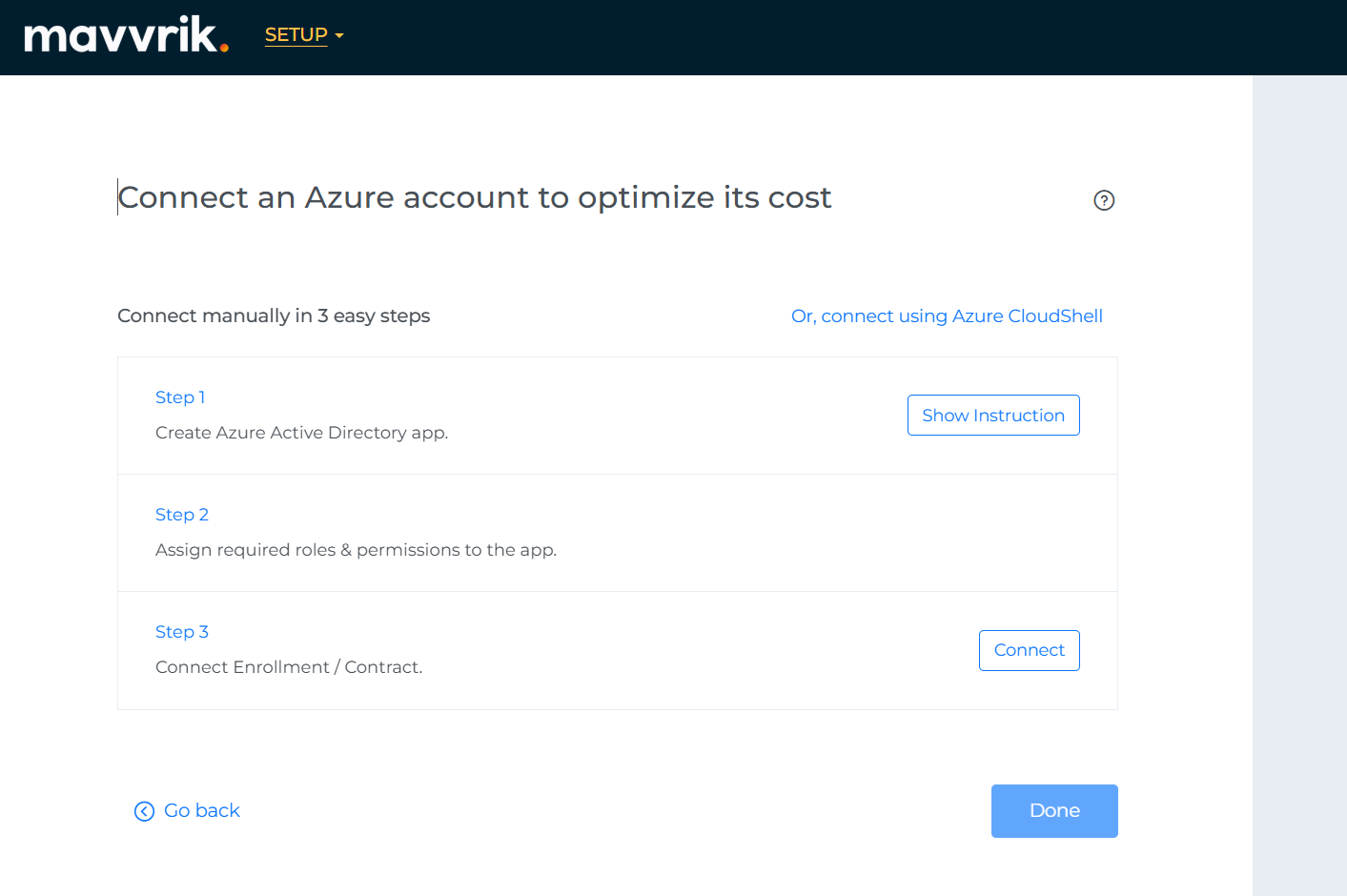Click the Connect an Azure account heading

(x=475, y=197)
